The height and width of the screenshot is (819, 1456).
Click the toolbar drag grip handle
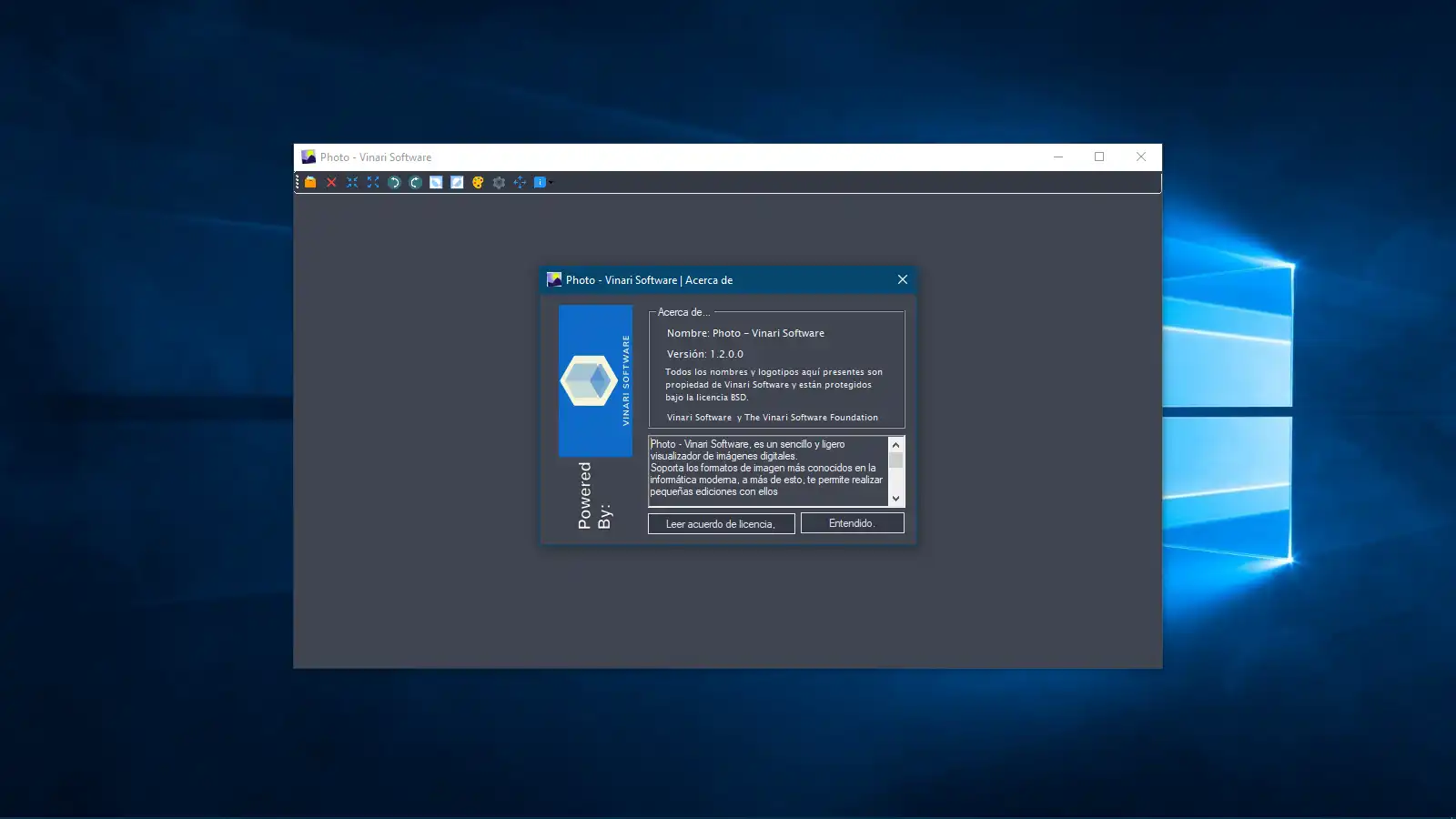297,182
